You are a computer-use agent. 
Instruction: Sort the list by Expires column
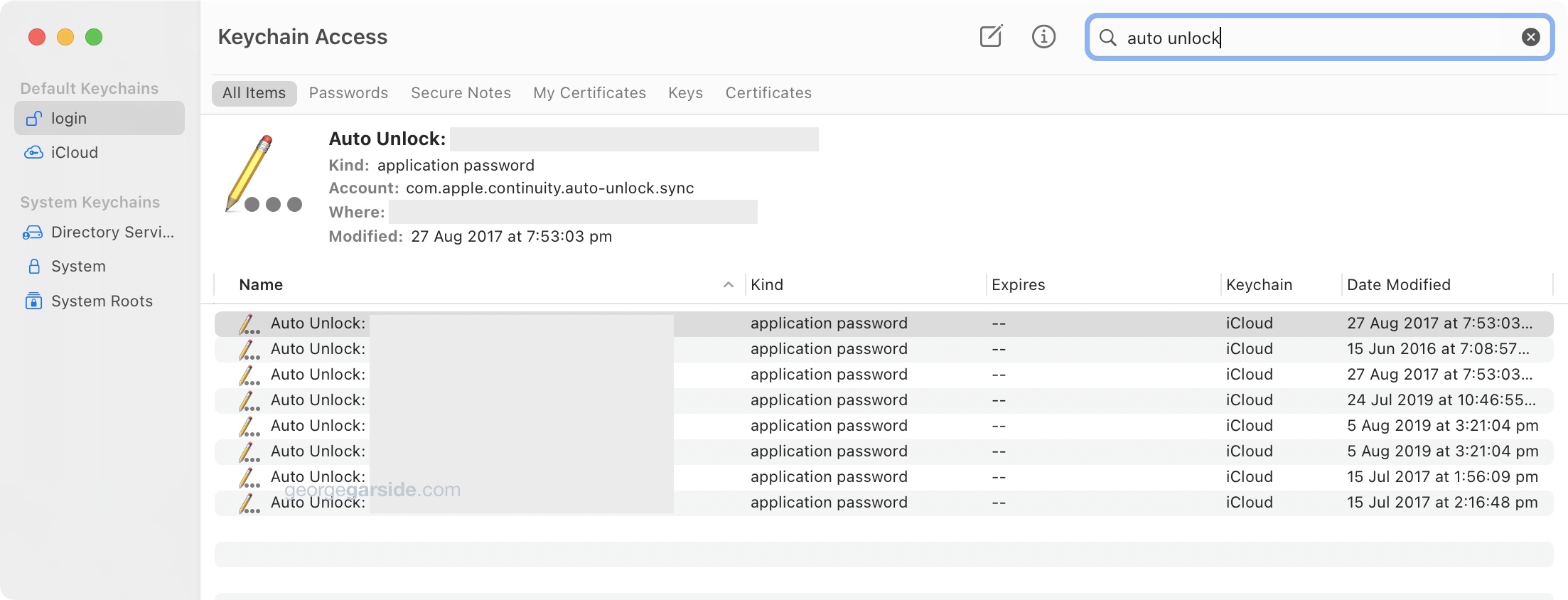[x=1018, y=285]
